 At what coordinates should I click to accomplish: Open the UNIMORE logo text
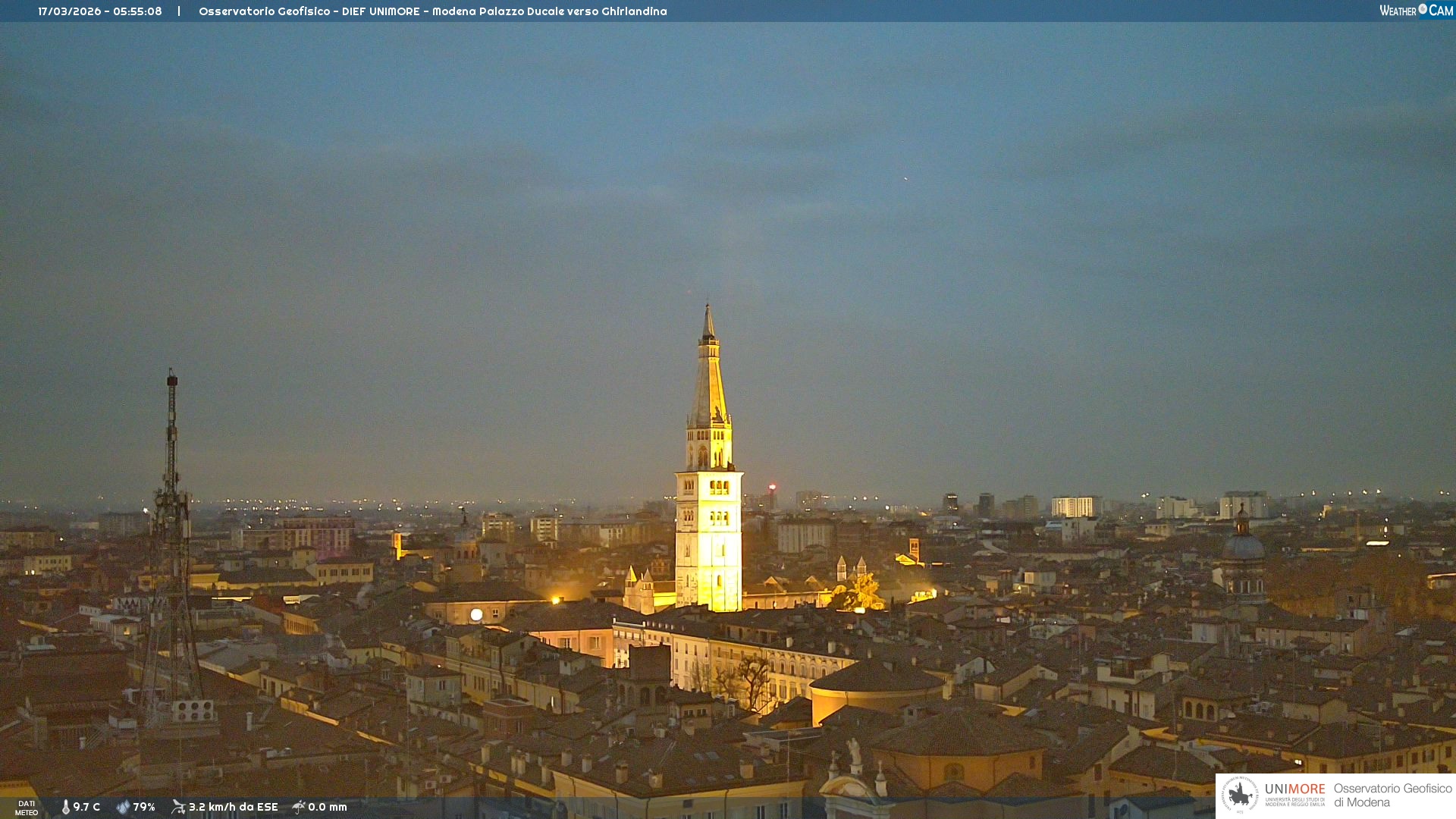[x=1294, y=789]
